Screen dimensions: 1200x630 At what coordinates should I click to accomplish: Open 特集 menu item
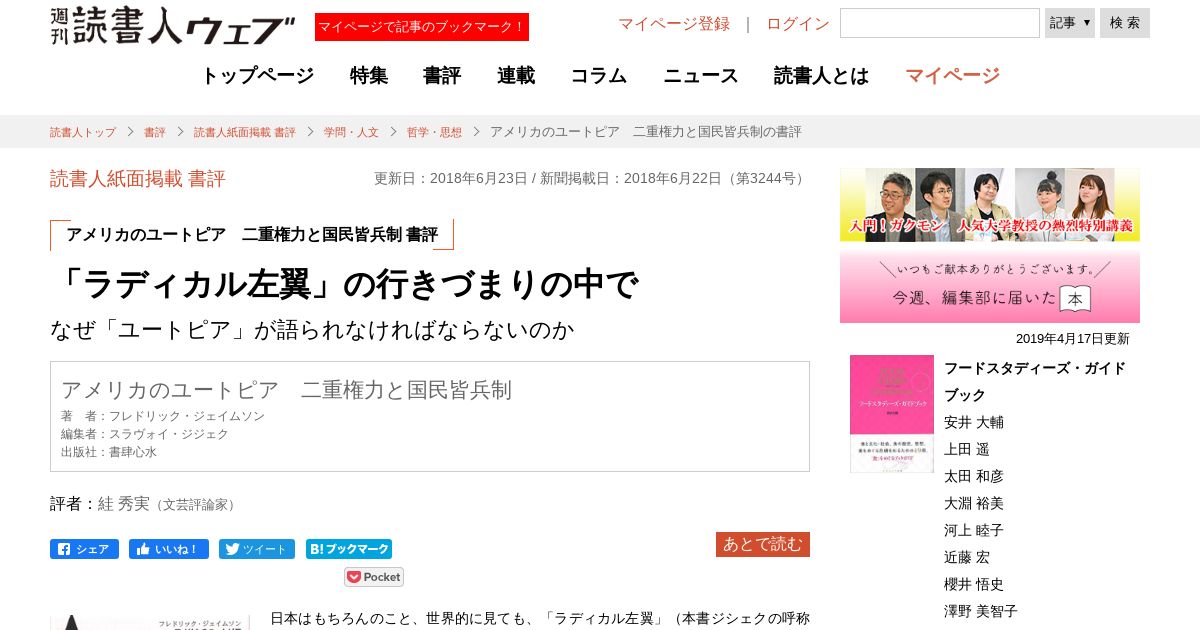click(369, 75)
